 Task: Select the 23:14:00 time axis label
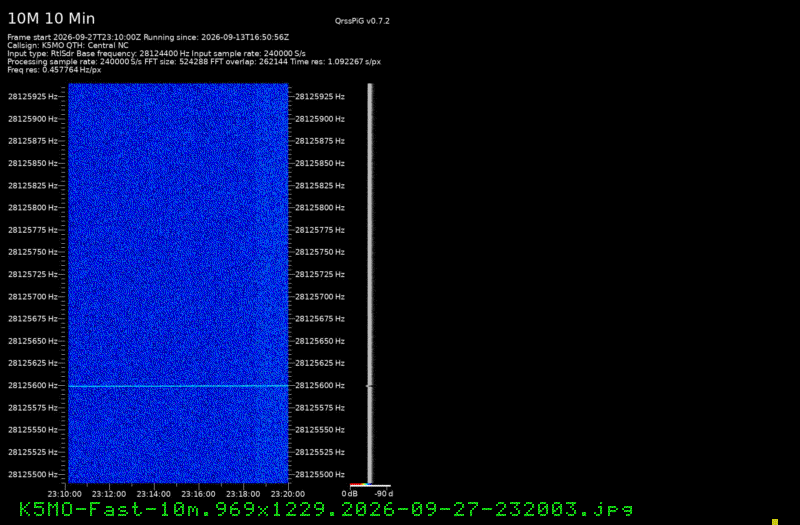(x=154, y=494)
